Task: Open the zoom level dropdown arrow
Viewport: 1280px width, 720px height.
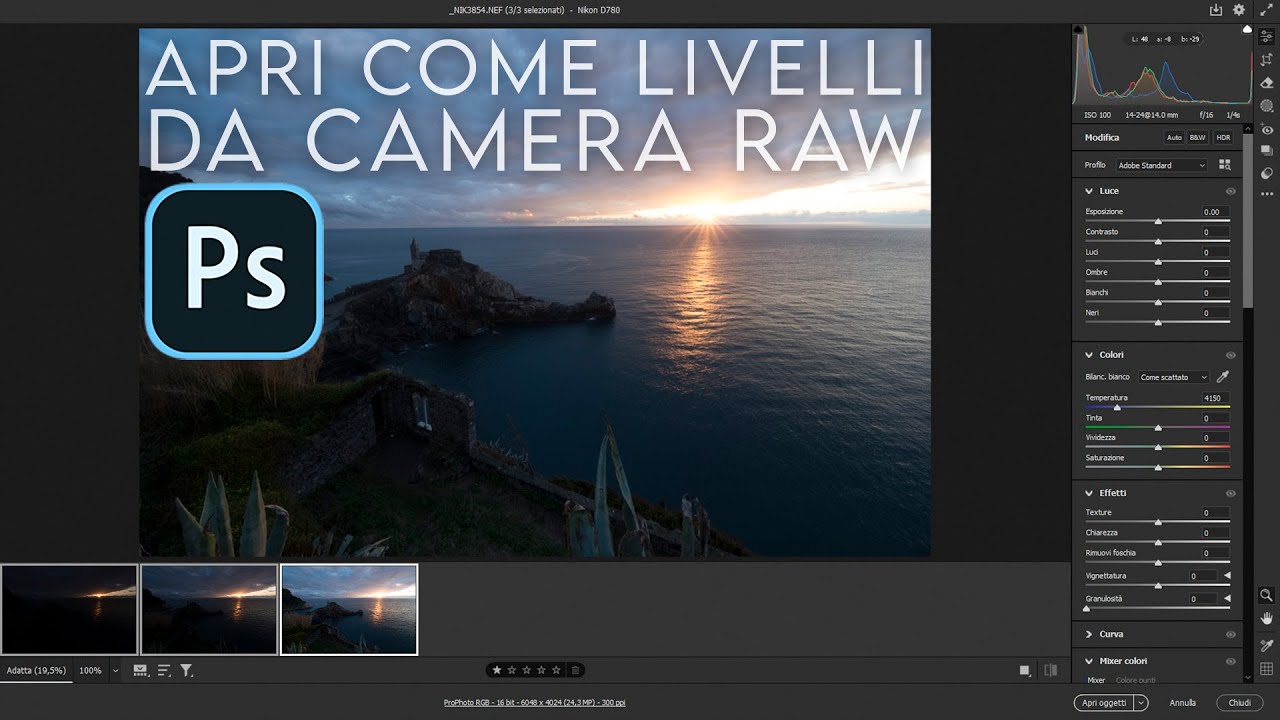Action: tap(115, 670)
